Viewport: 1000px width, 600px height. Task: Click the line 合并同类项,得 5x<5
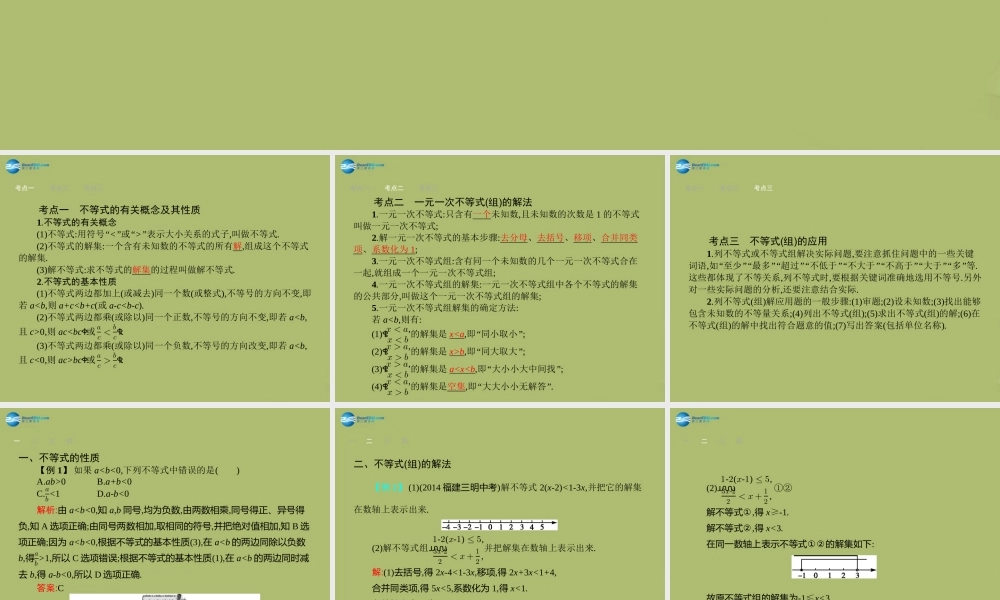(x=450, y=589)
